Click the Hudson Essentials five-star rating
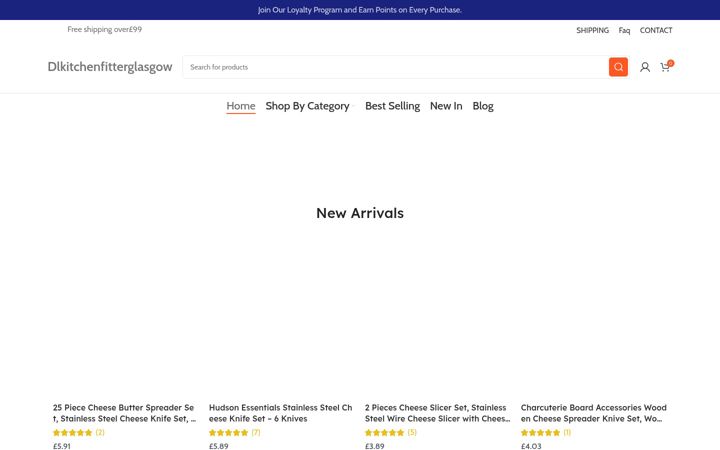Image resolution: width=720 pixels, height=450 pixels. point(228,433)
